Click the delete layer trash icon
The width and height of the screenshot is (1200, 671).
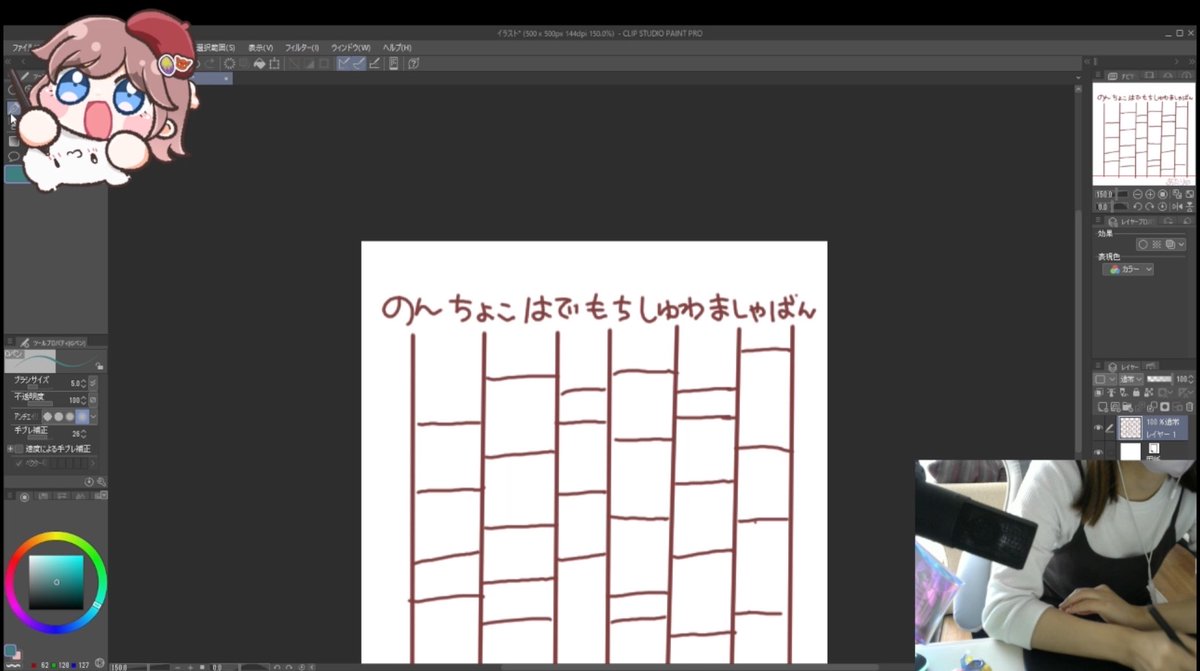(x=1189, y=407)
